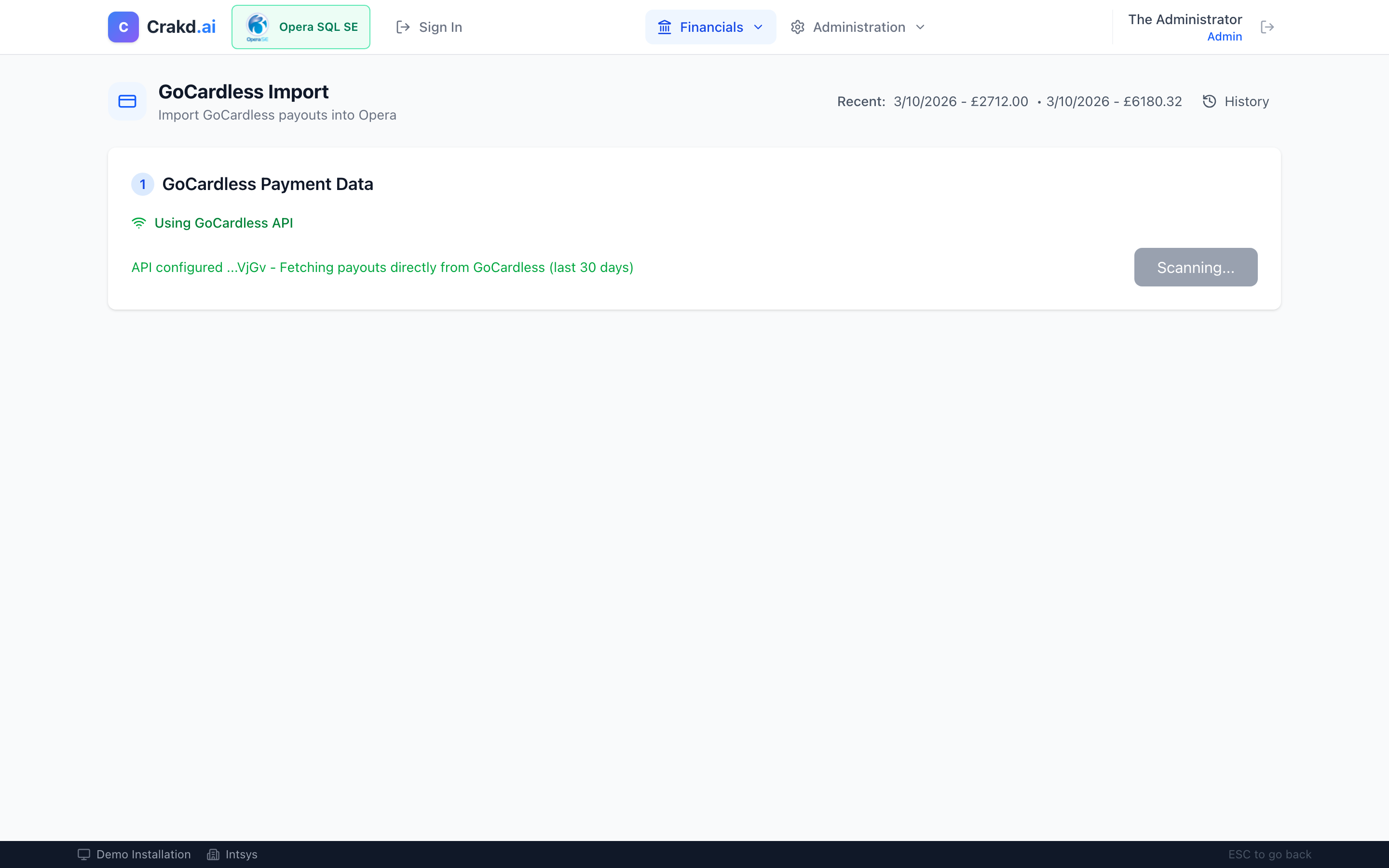Click the bank icon in the Financials button
The width and height of the screenshot is (1389, 868).
(x=665, y=27)
